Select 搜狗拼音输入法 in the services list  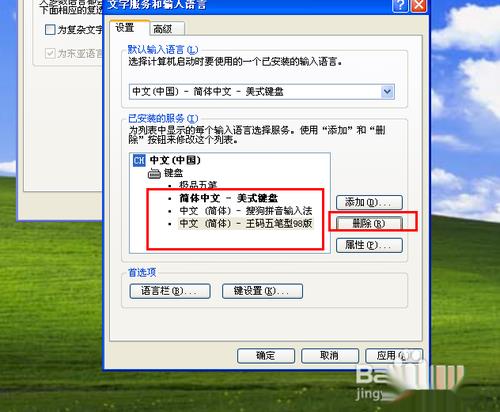pos(246,211)
